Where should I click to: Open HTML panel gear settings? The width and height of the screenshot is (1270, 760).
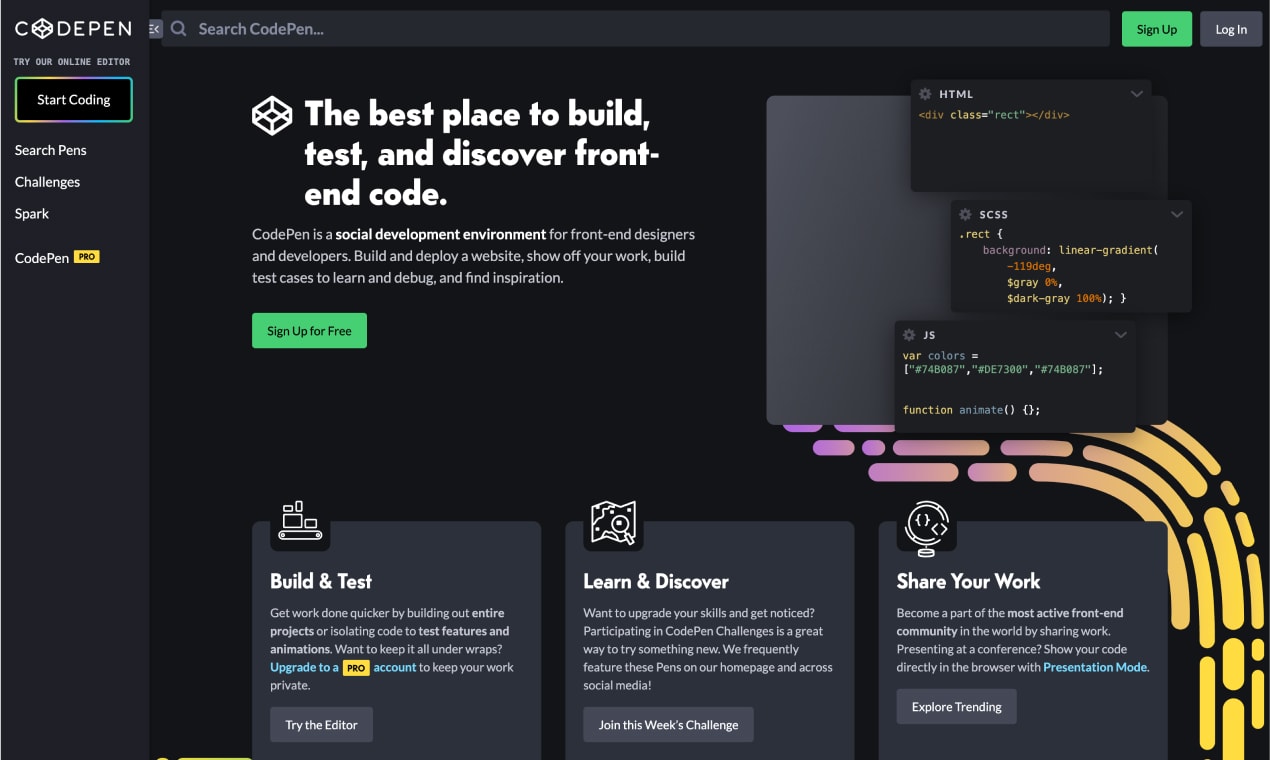(925, 94)
